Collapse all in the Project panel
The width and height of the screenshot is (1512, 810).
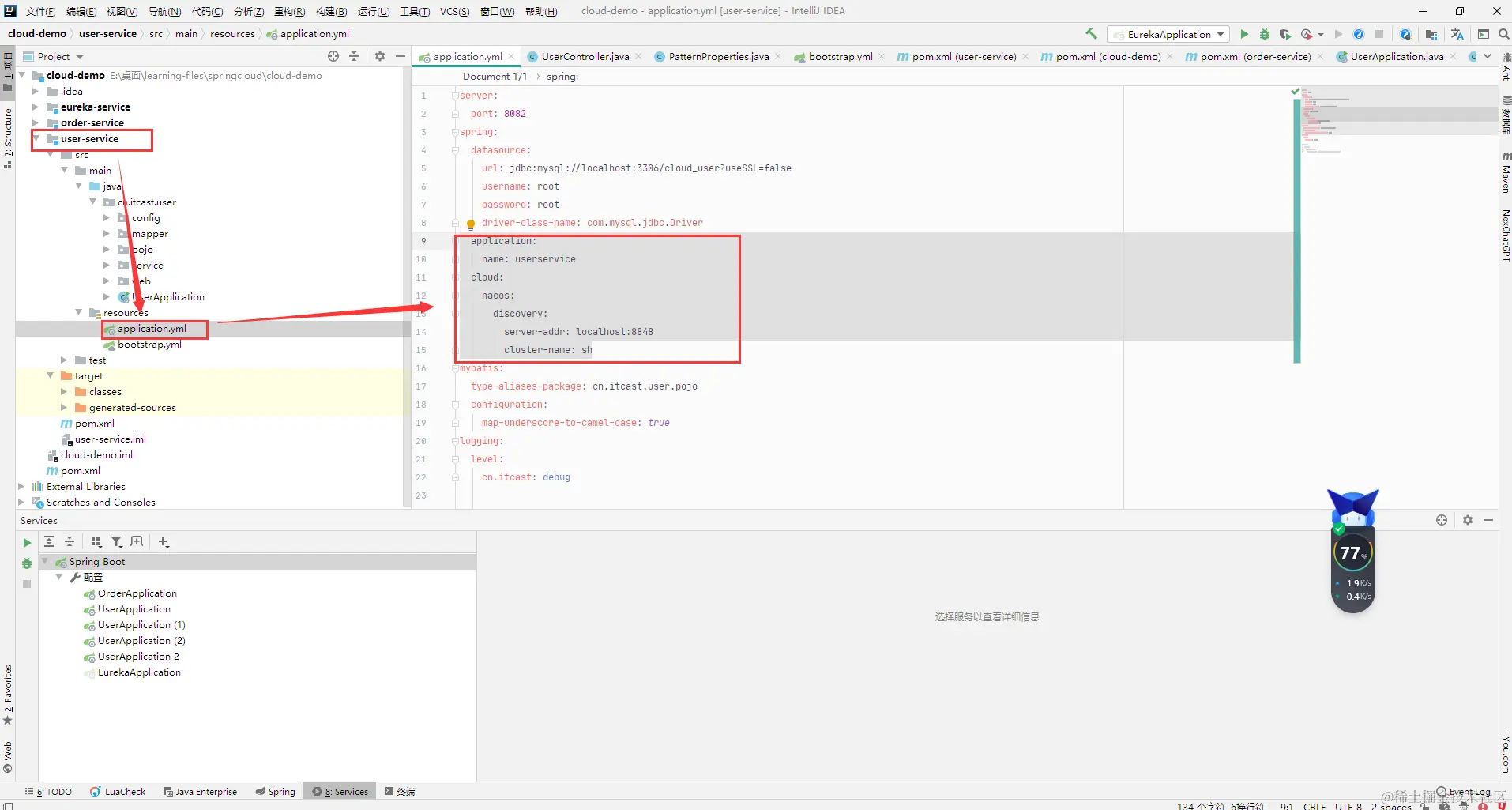(x=354, y=56)
